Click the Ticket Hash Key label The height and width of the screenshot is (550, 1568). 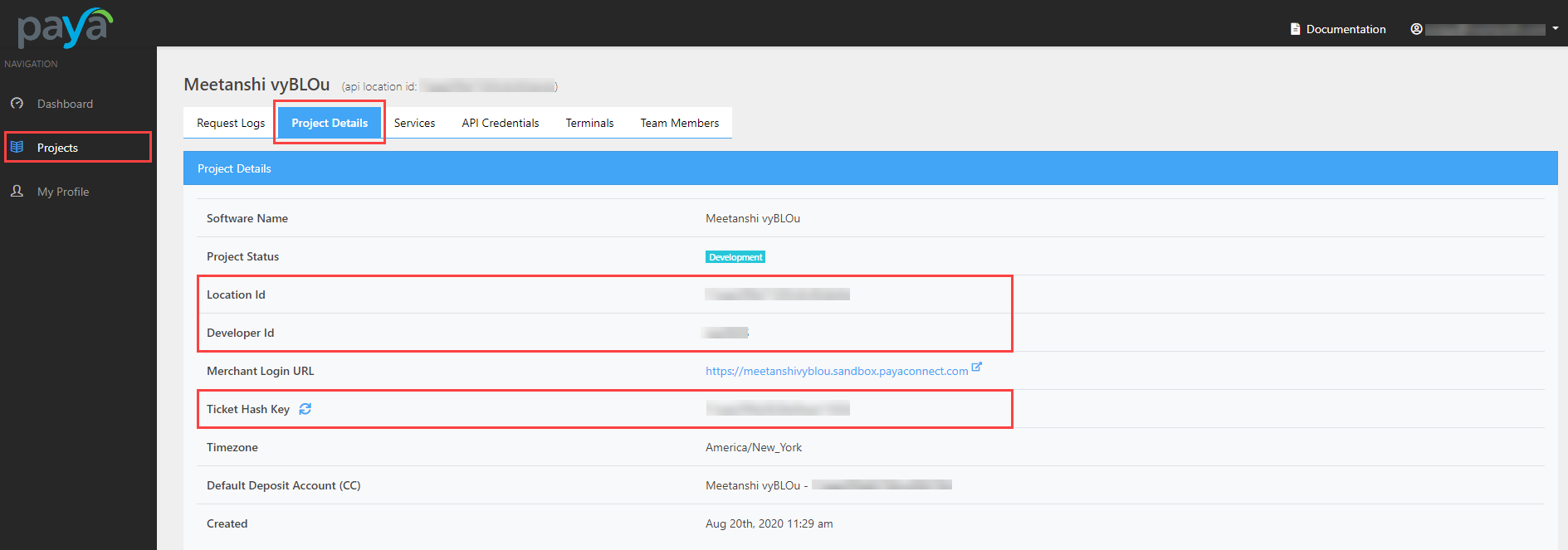[248, 409]
